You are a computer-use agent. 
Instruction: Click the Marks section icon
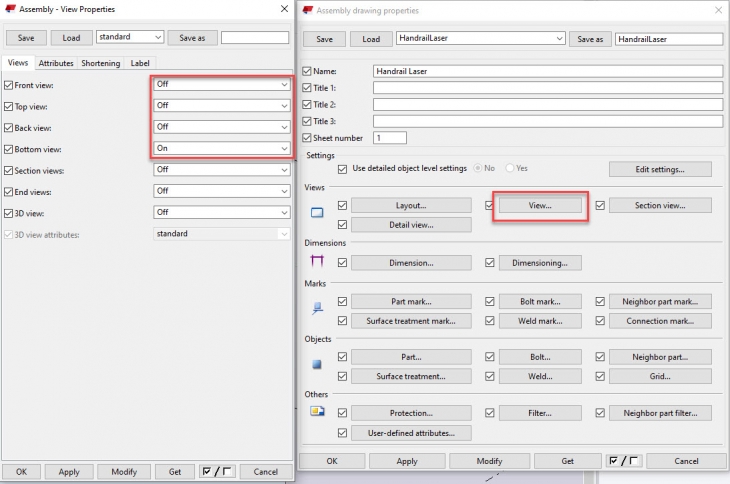(x=317, y=310)
